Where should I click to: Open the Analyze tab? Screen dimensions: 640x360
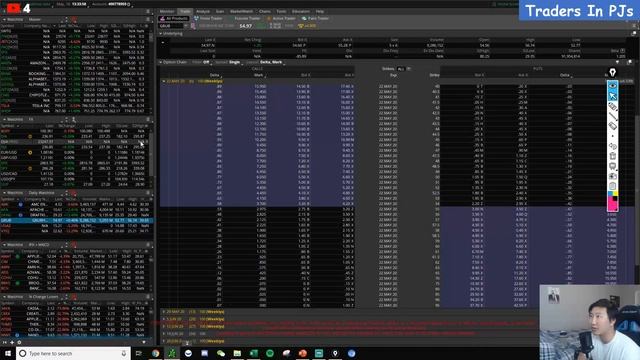202,11
